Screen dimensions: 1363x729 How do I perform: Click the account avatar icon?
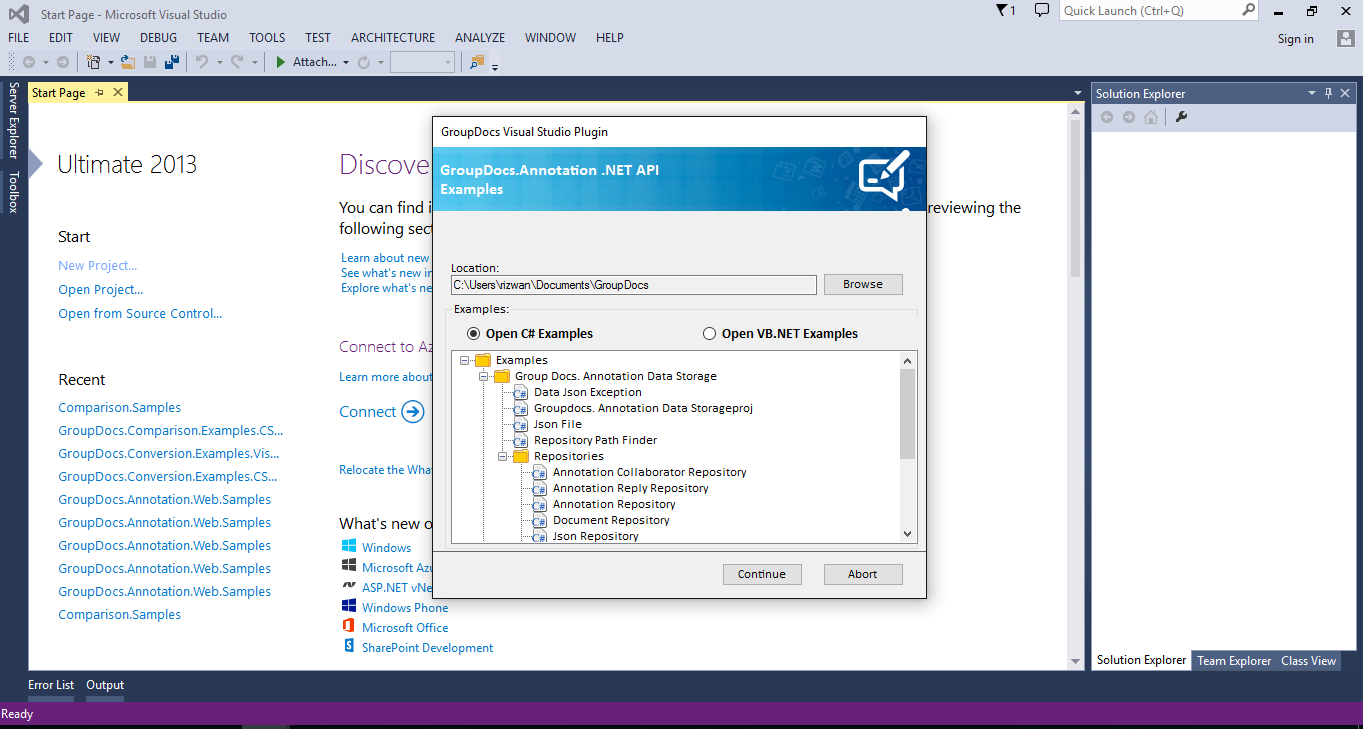(x=1346, y=39)
